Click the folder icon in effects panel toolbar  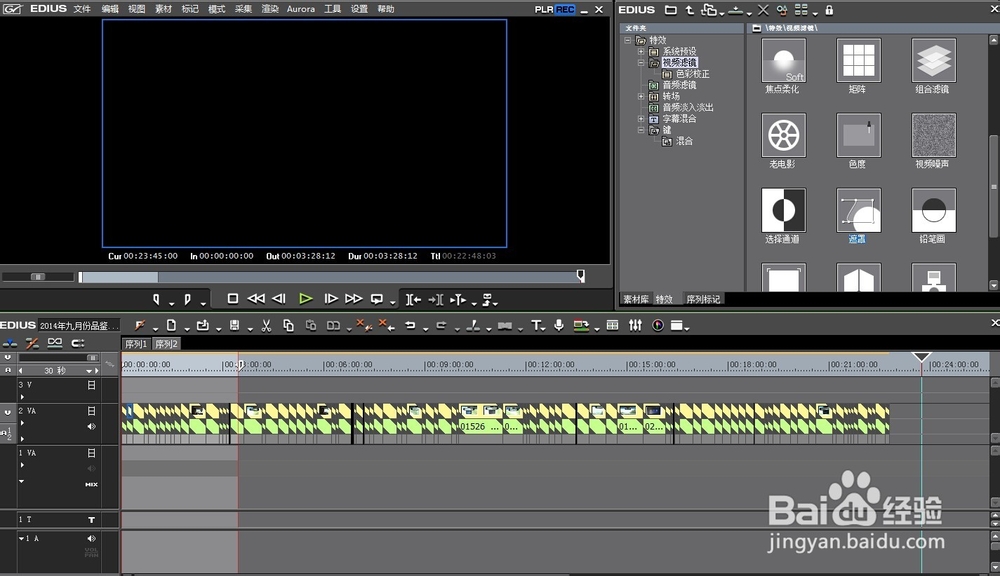670,10
